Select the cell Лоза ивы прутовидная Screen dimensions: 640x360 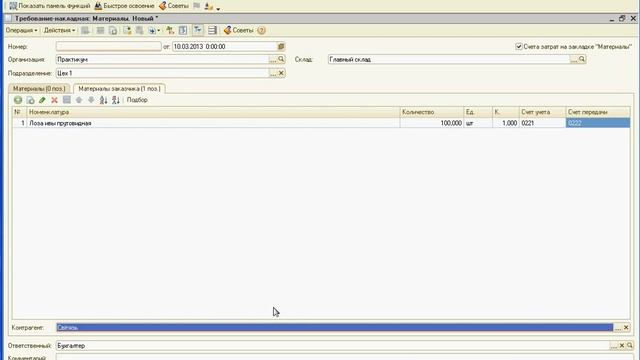point(213,123)
